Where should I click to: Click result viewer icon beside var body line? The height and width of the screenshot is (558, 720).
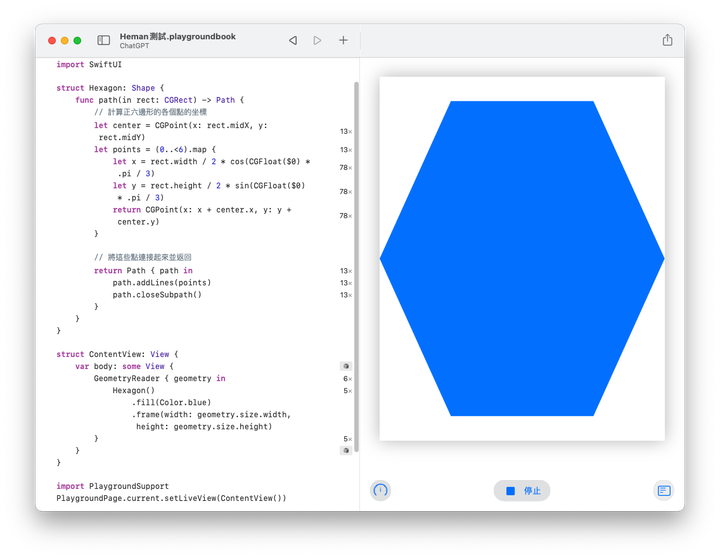pos(346,367)
